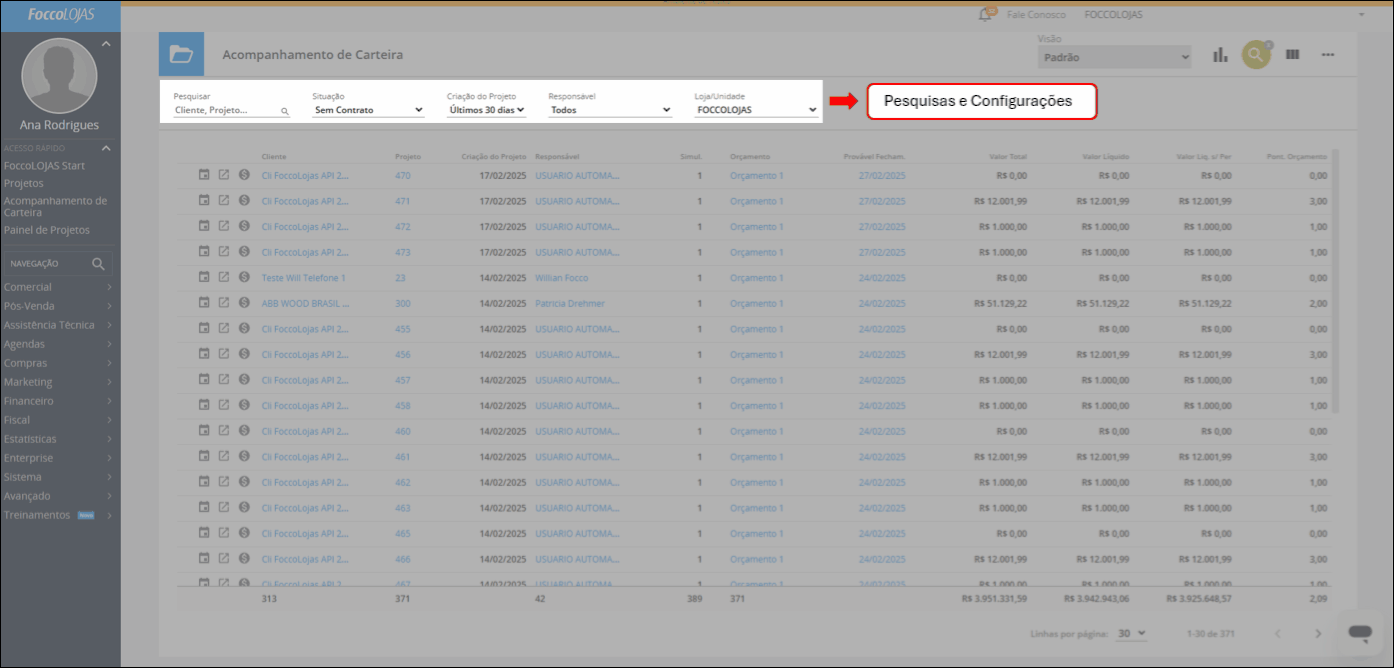This screenshot has width=1394, height=668.
Task: Expand the Assistência Técnica menu
Action: point(58,325)
